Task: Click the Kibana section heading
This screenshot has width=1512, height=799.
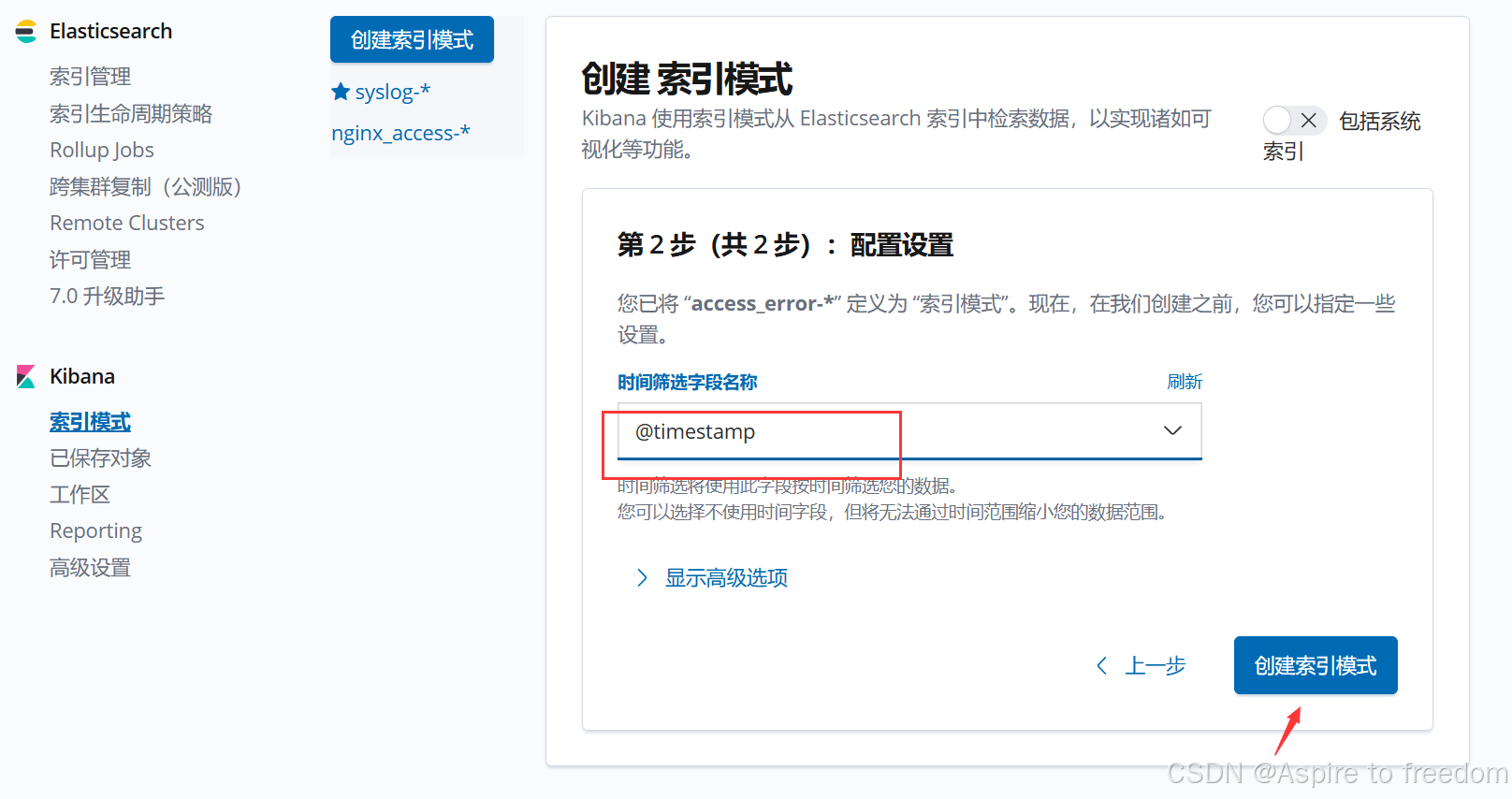Action: 82,377
